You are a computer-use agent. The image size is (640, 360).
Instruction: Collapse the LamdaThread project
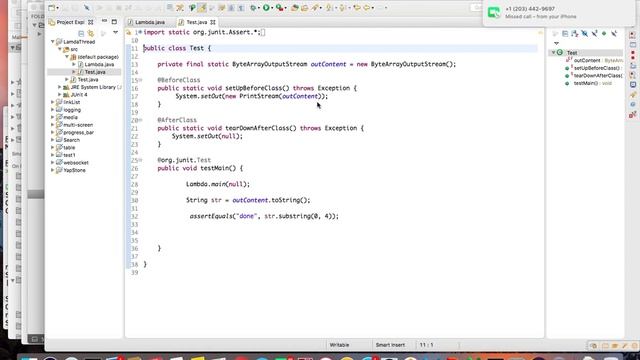click(53, 42)
